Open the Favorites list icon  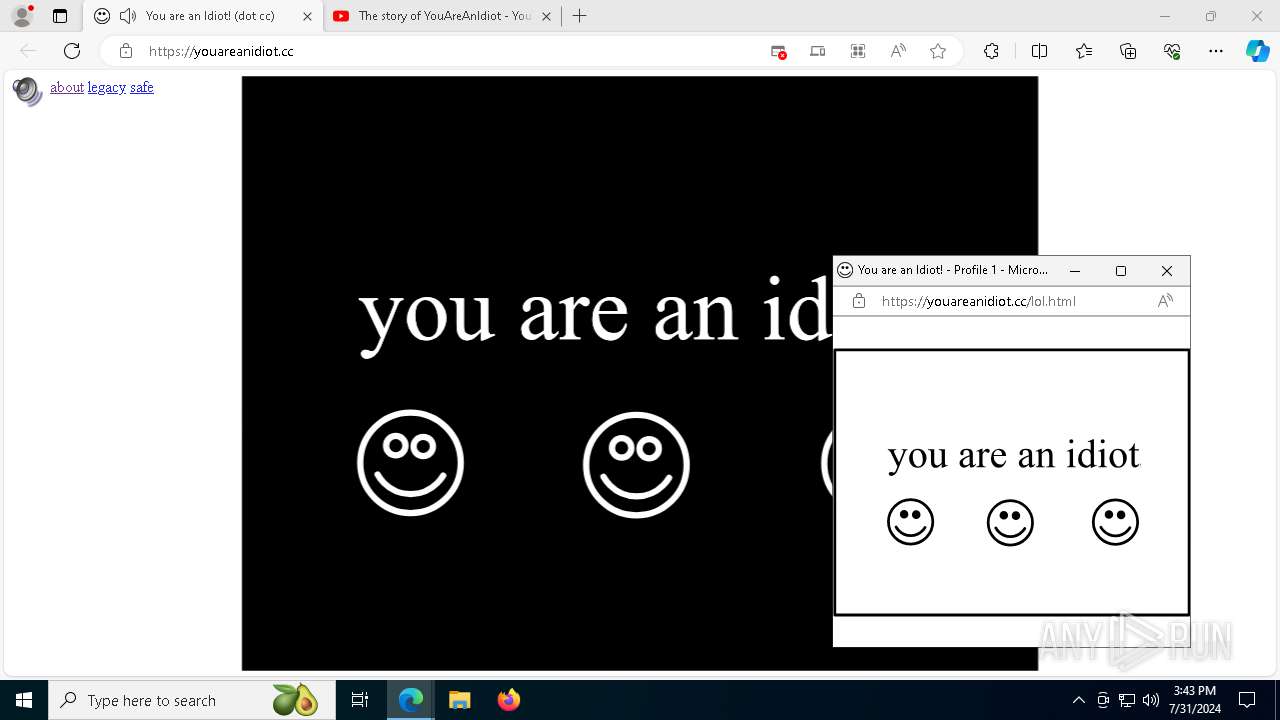(x=1084, y=51)
